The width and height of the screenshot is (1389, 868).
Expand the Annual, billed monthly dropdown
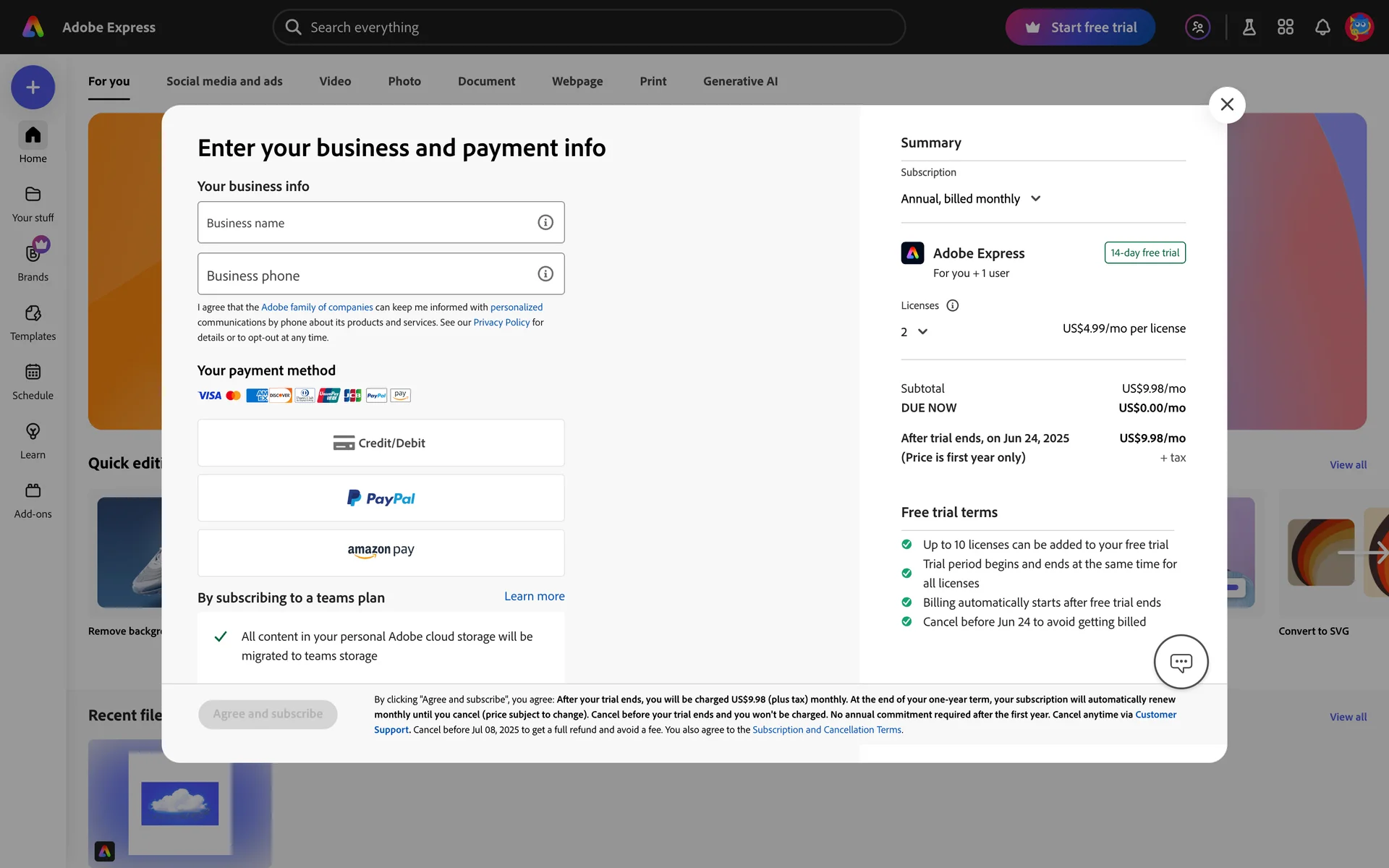point(970,199)
